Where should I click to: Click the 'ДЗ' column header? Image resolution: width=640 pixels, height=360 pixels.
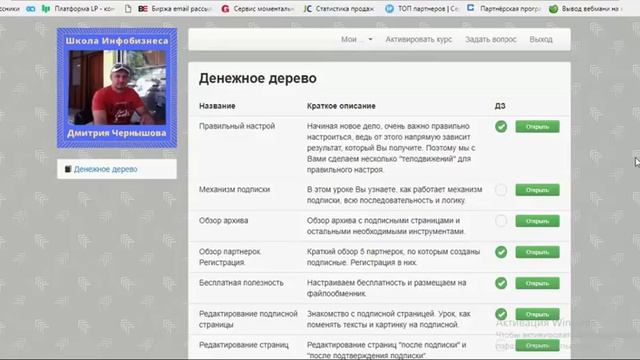point(500,106)
